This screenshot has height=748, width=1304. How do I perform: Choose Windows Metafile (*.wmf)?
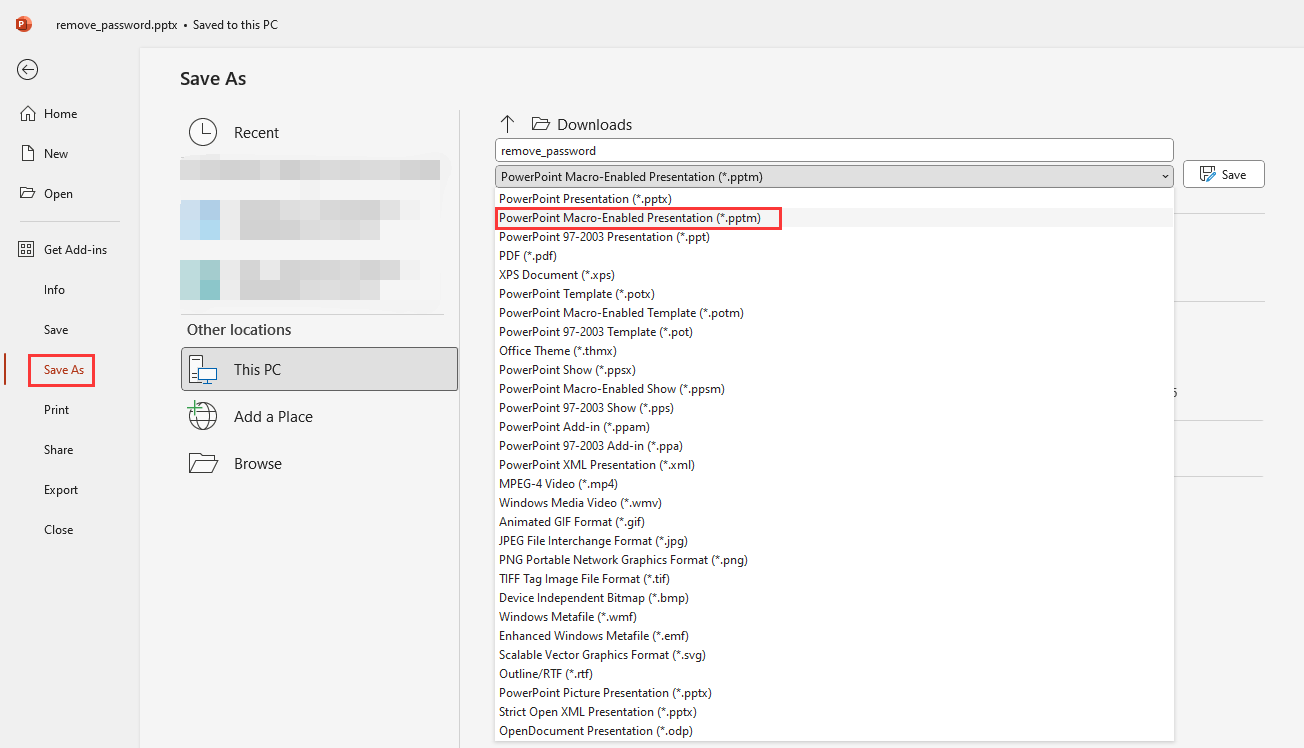(x=834, y=617)
